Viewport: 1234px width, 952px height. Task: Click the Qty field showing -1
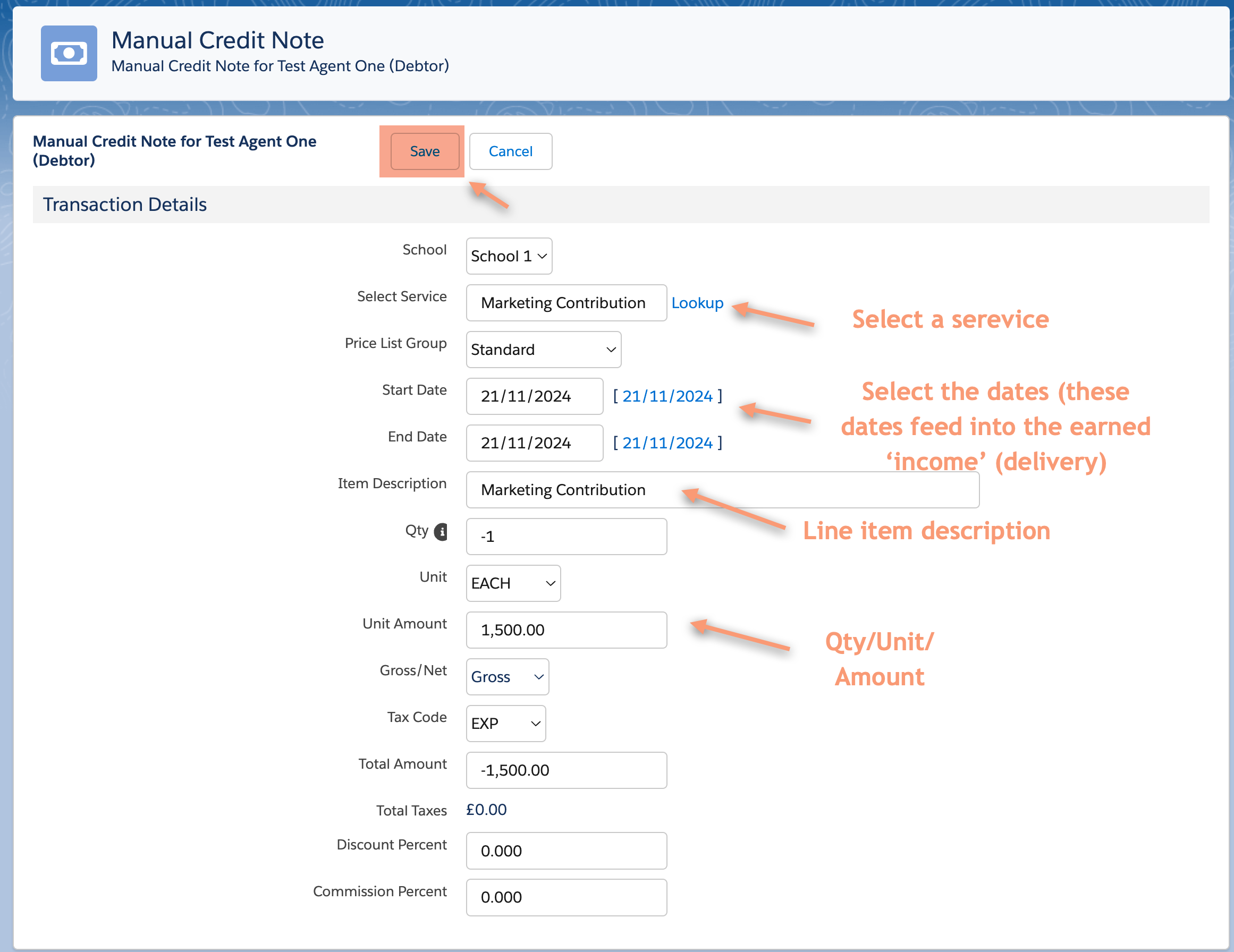[565, 536]
